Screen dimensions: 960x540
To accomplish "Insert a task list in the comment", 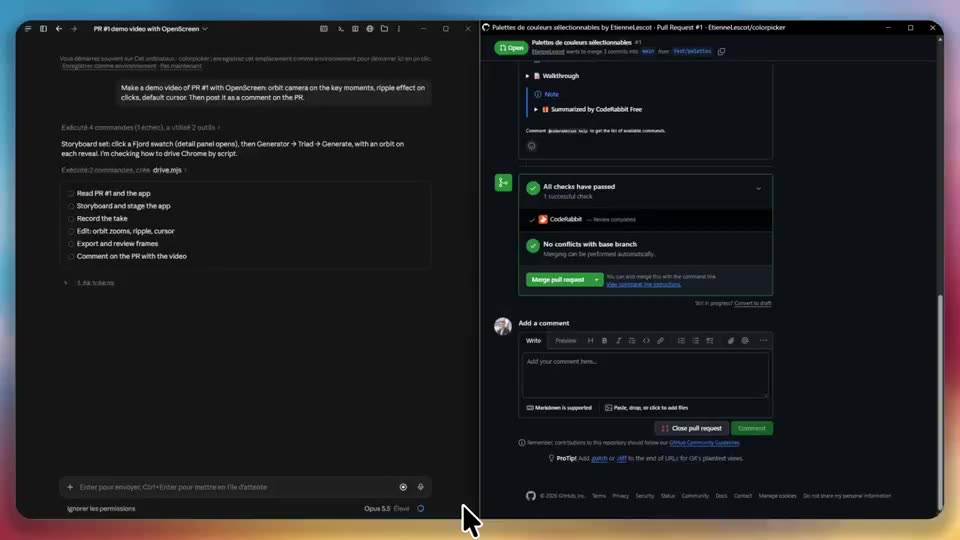I will [710, 340].
